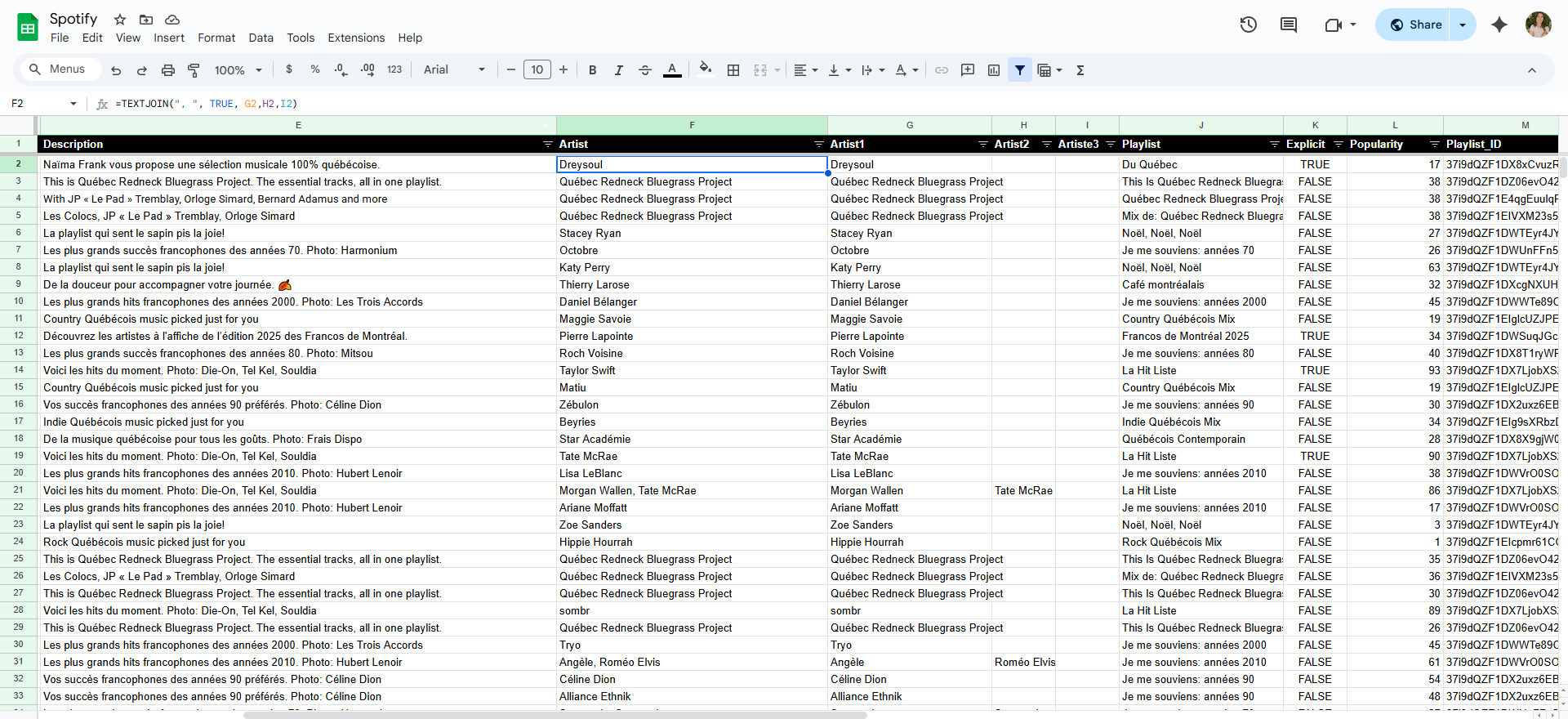Select row 12 header
Screen dimensions: 1568x719
[18, 336]
